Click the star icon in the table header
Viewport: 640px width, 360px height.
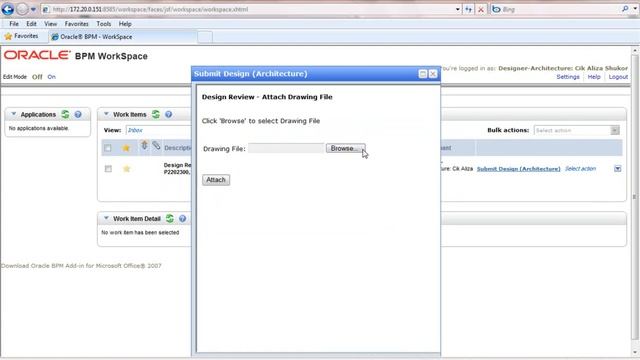tap(126, 148)
